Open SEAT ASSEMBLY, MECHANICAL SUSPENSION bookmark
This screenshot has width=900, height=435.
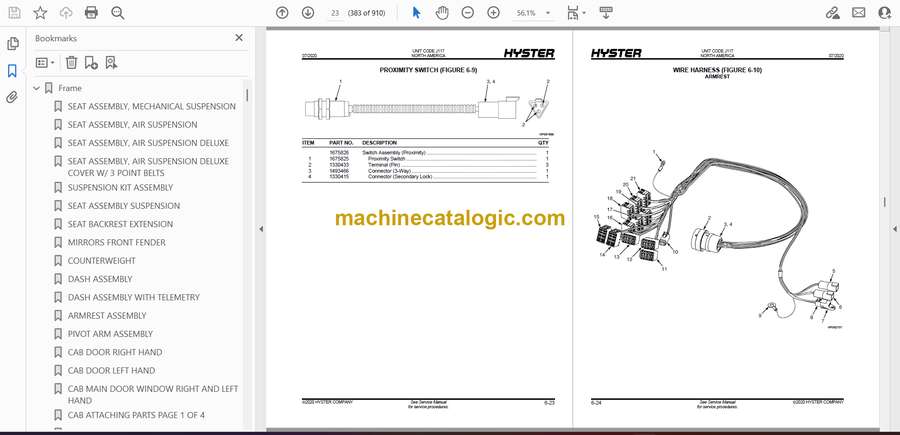(152, 106)
